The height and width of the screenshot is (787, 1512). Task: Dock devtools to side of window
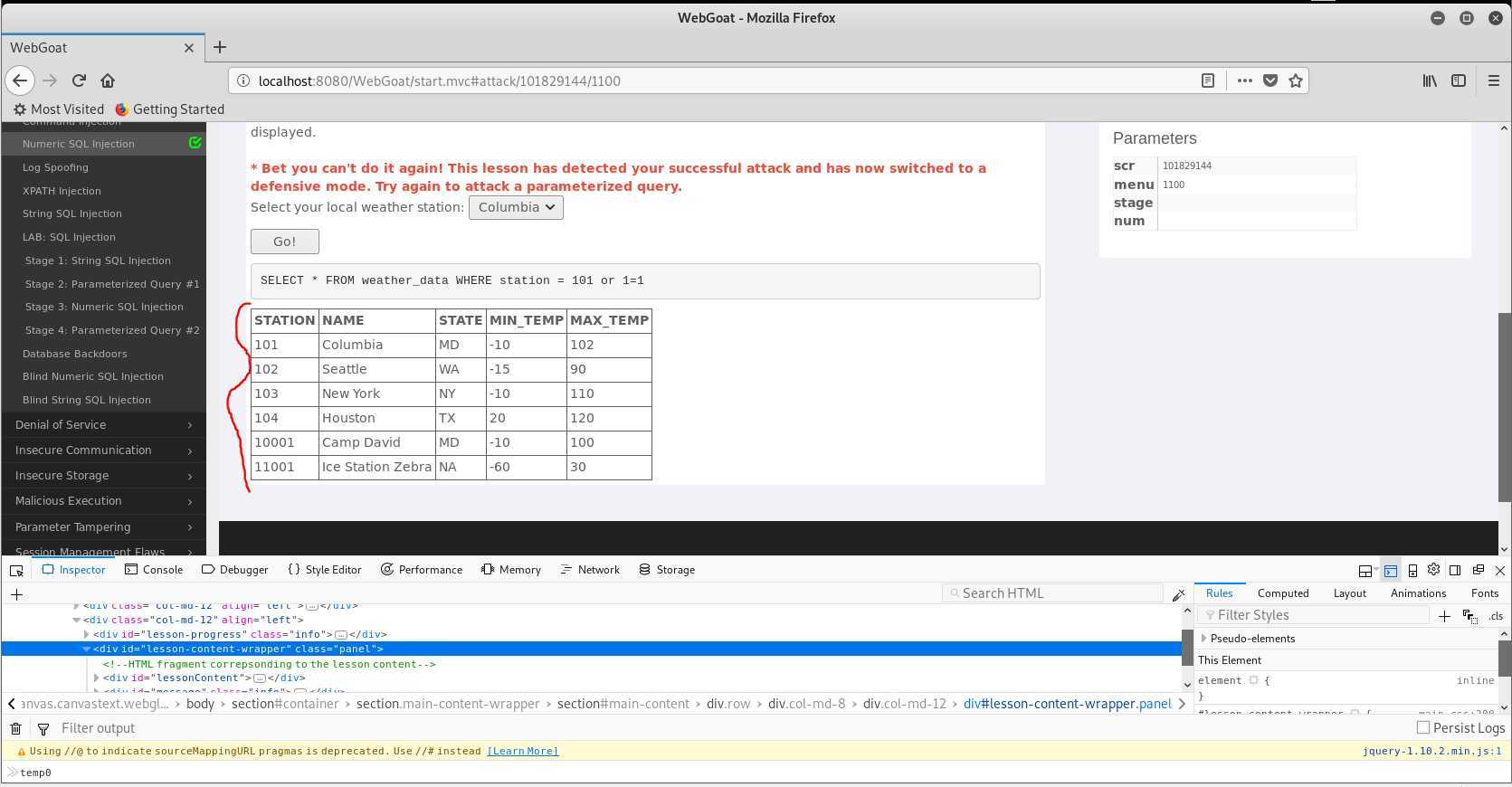coord(1455,570)
